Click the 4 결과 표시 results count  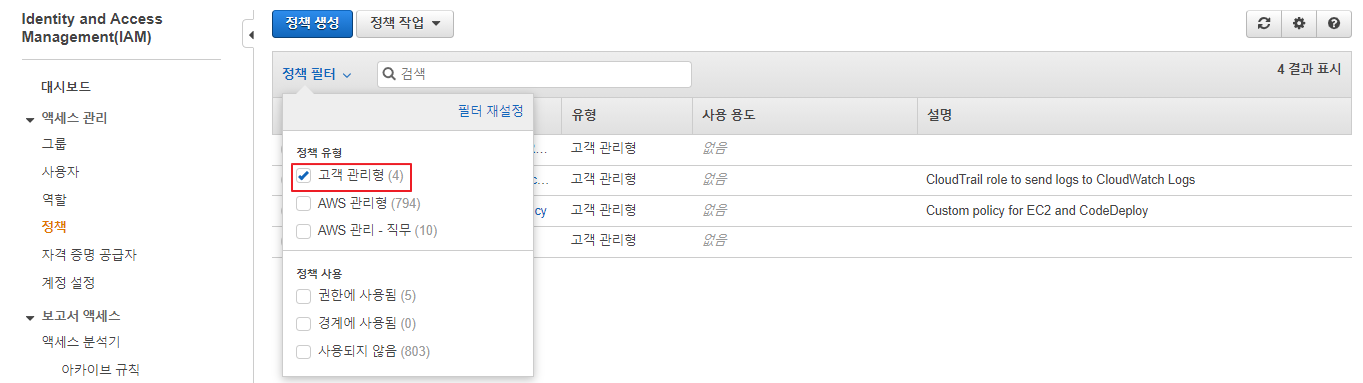1309,69
